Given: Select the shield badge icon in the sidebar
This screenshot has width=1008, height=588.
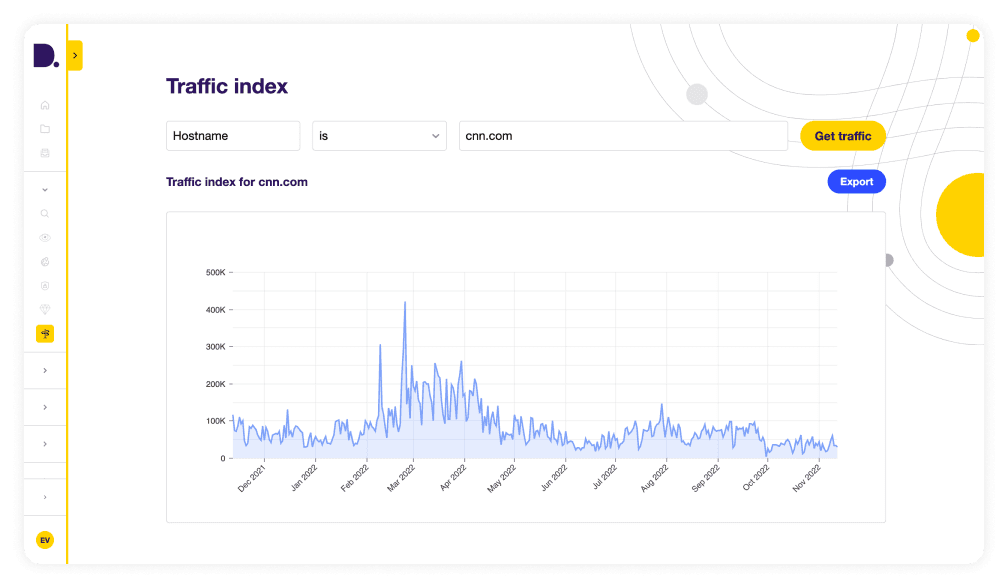Looking at the screenshot, I should pyautogui.click(x=45, y=285).
